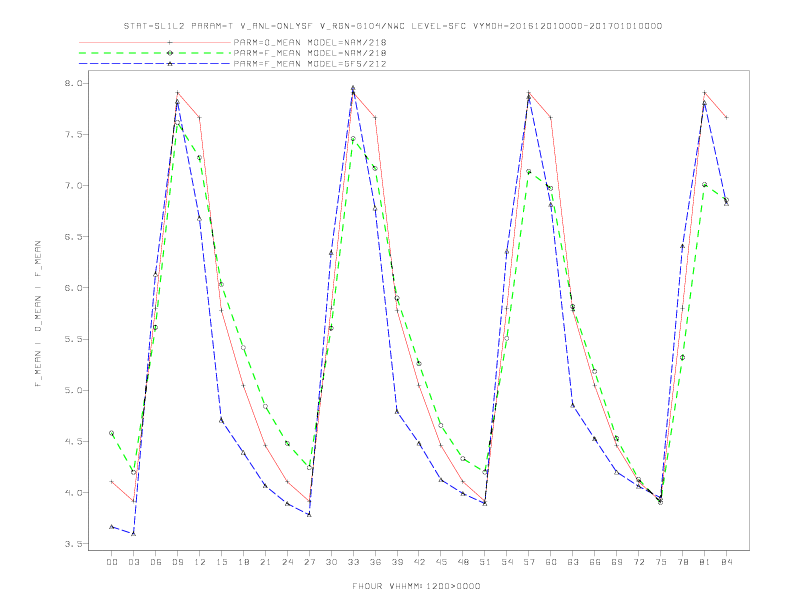792x612 pixels.
Task: Click green circle data point at hour 00
Action: pos(112,433)
